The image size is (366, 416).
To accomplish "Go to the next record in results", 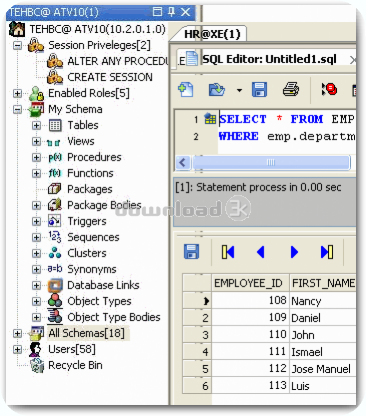I will (294, 252).
